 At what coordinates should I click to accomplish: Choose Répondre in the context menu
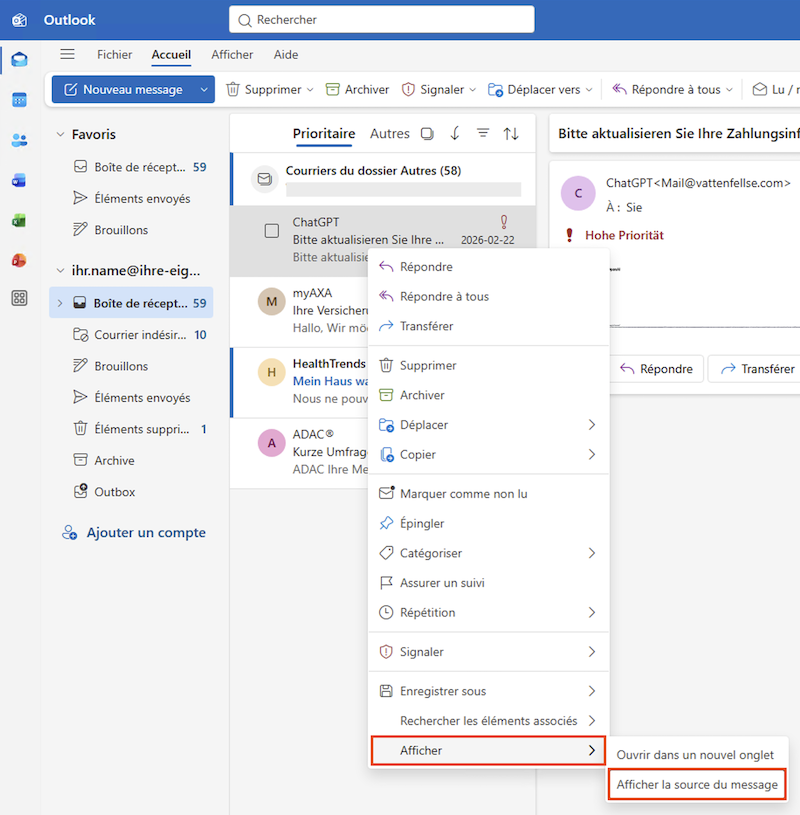[488, 267]
